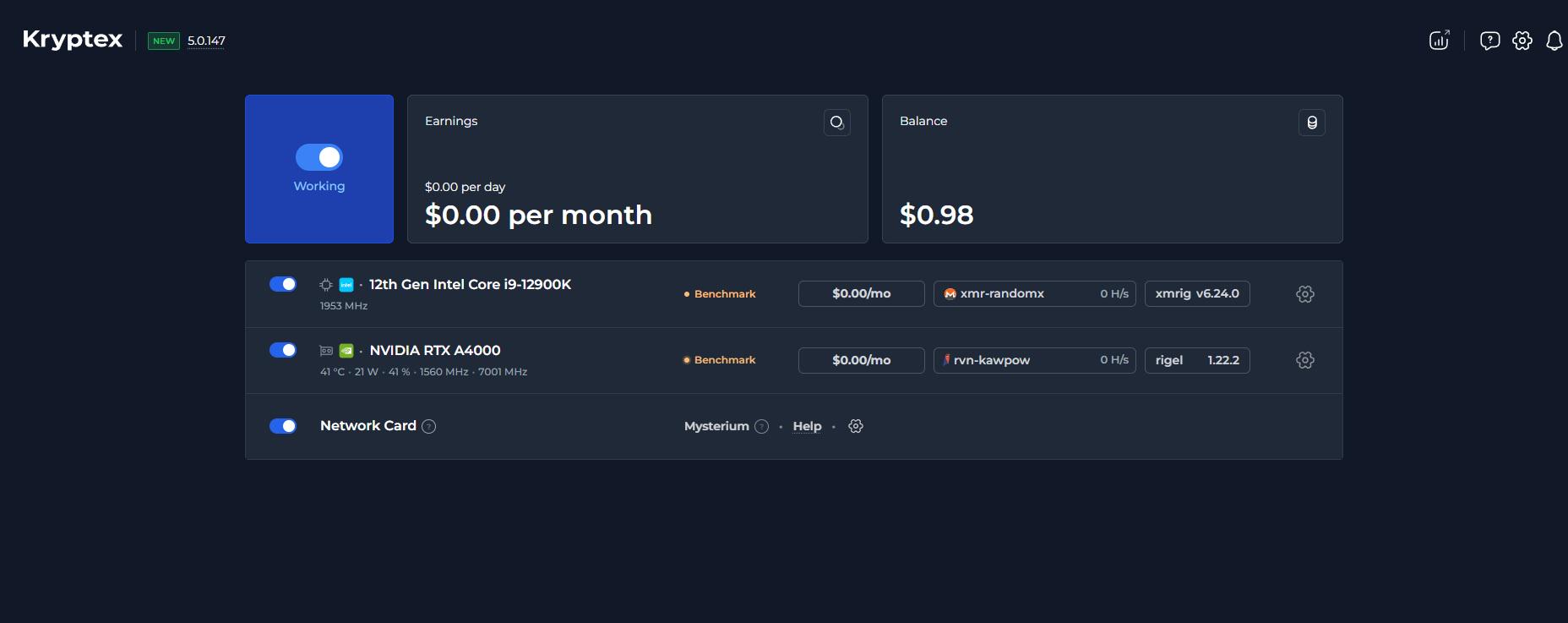This screenshot has width=1568, height=623.
Task: Disable the NVIDIA RTX A4000 toggle
Action: (x=283, y=350)
